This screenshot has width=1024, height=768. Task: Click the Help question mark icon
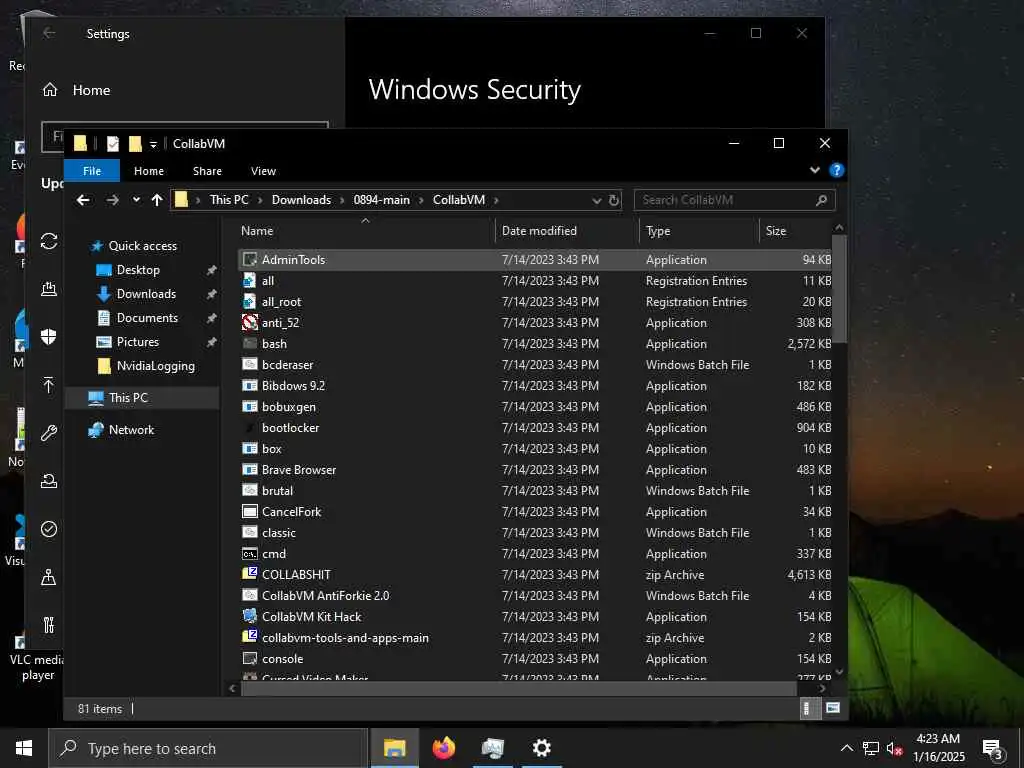(837, 170)
